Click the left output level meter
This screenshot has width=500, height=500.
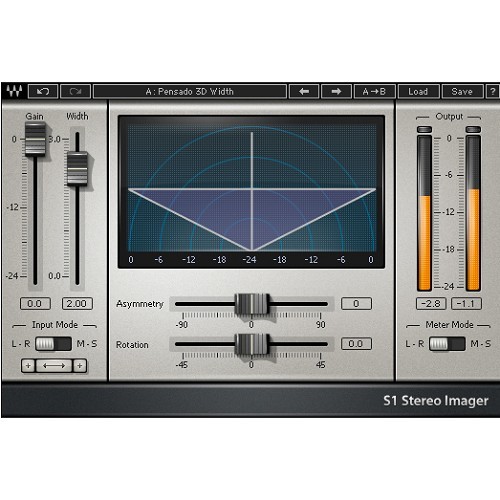425,213
